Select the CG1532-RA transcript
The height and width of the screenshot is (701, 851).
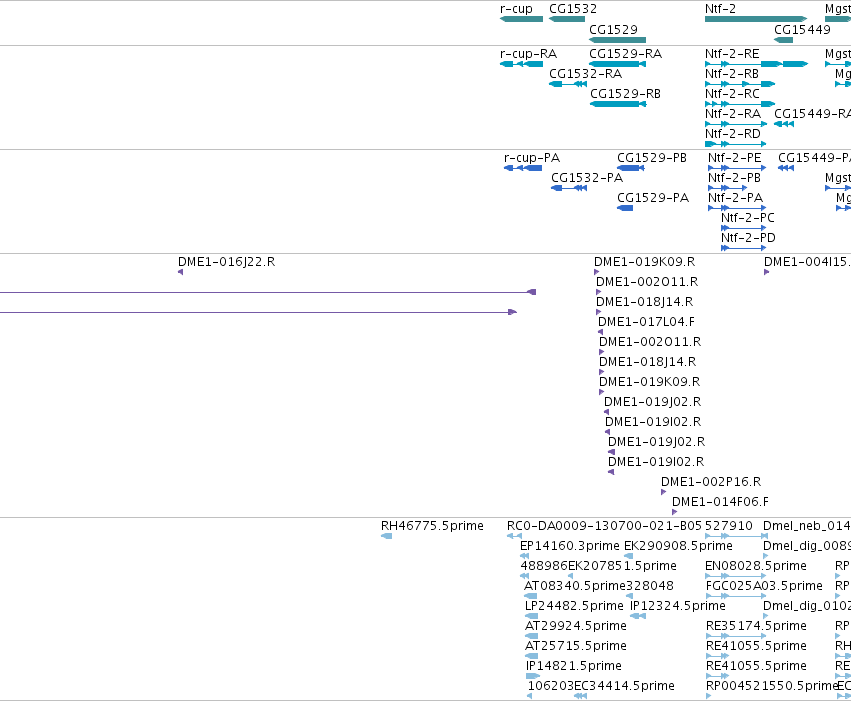[x=568, y=84]
